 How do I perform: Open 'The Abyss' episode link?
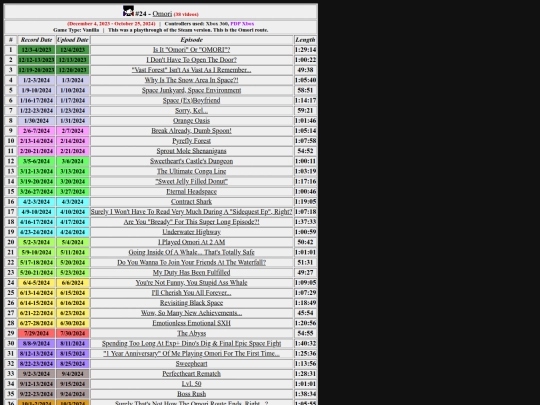coord(191,333)
